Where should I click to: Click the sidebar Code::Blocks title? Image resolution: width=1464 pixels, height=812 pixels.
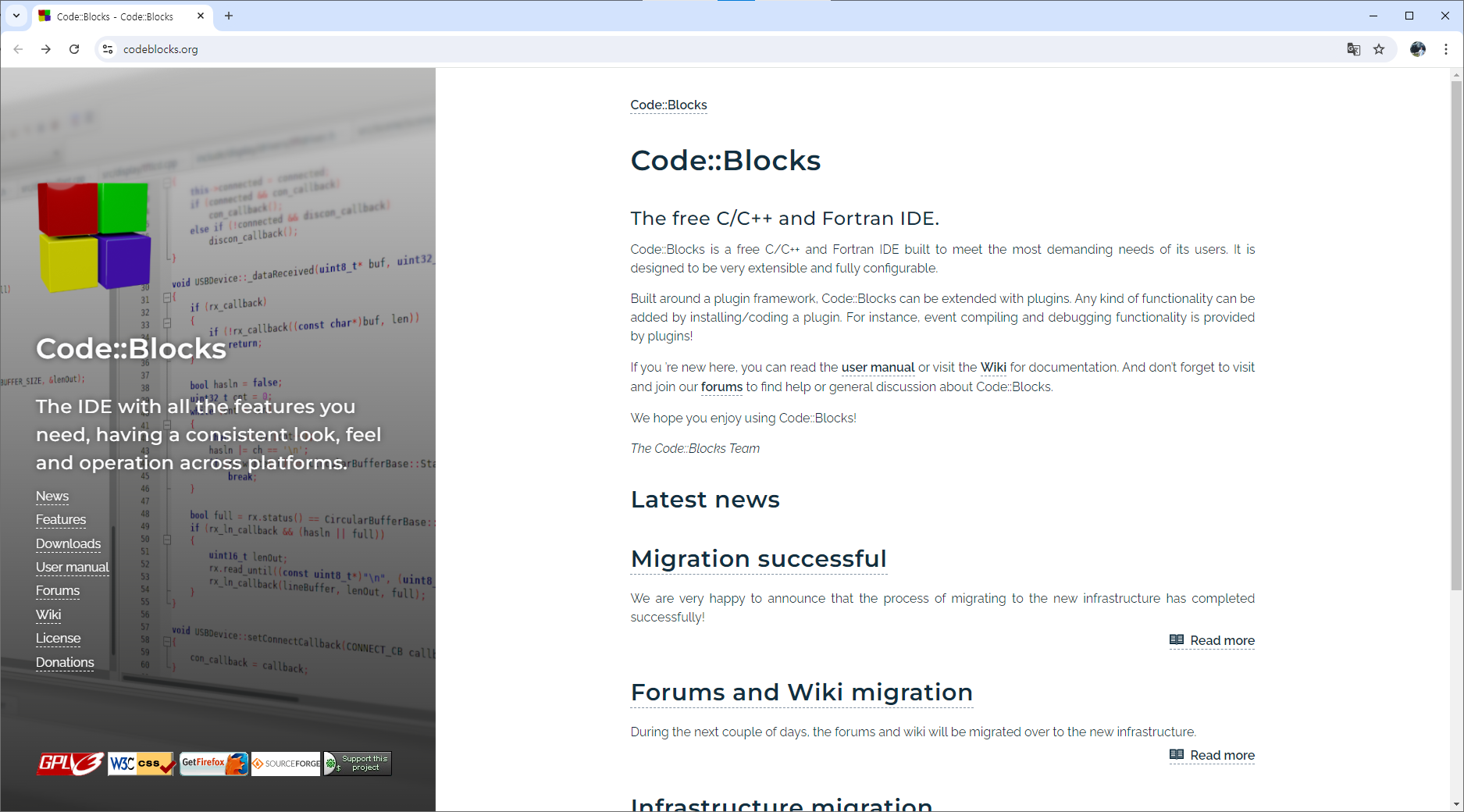click(x=131, y=349)
